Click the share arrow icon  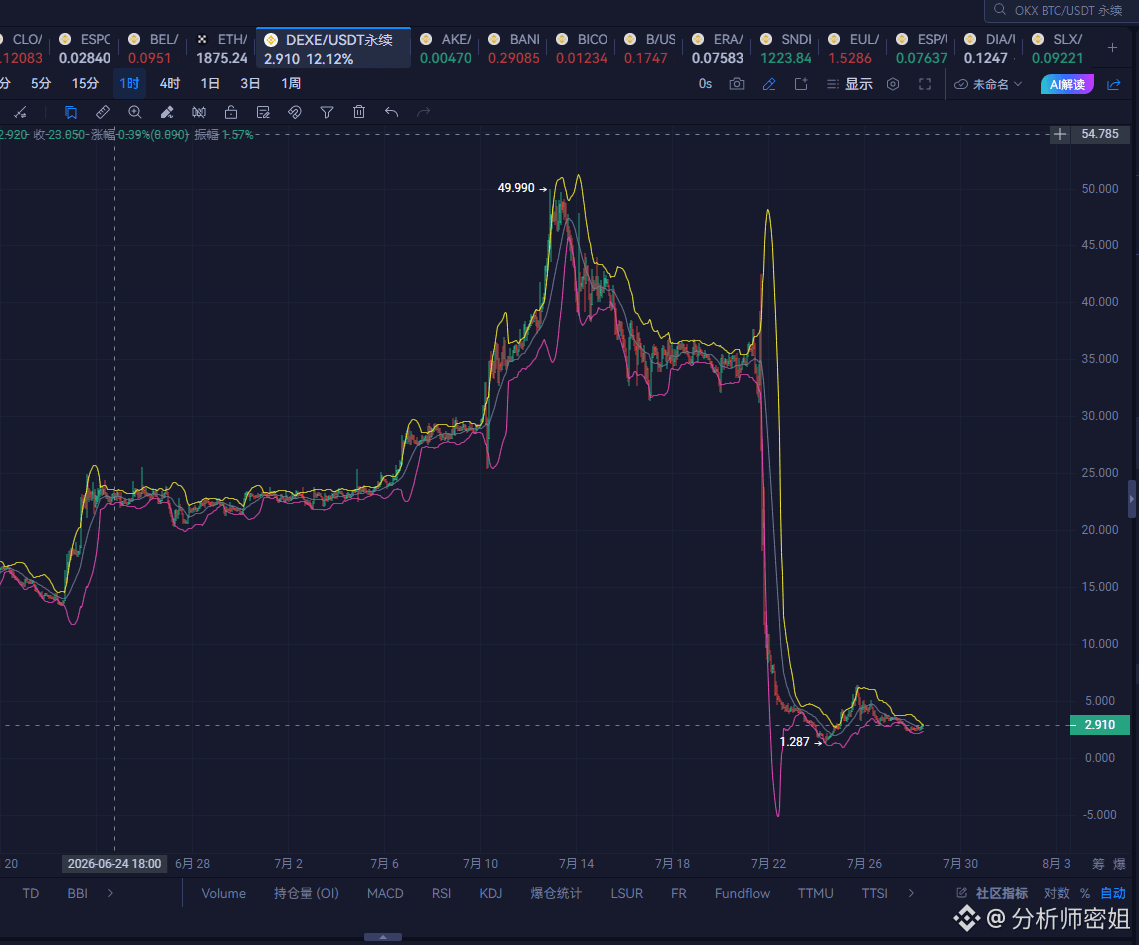coord(1114,84)
